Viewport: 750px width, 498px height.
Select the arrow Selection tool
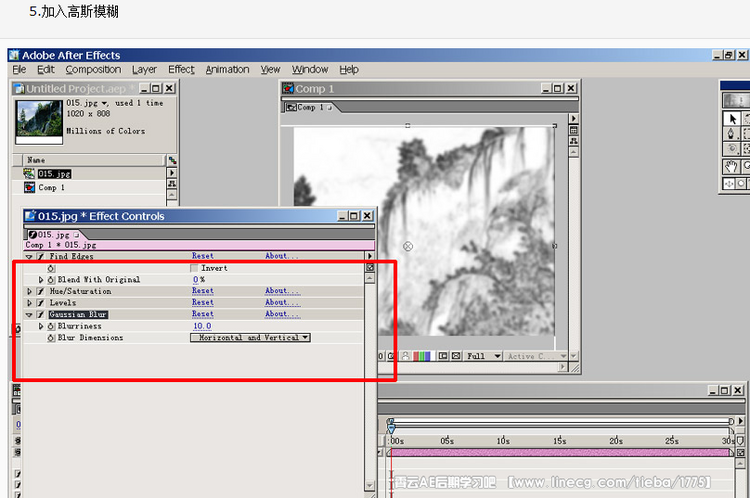pyautogui.click(x=732, y=118)
